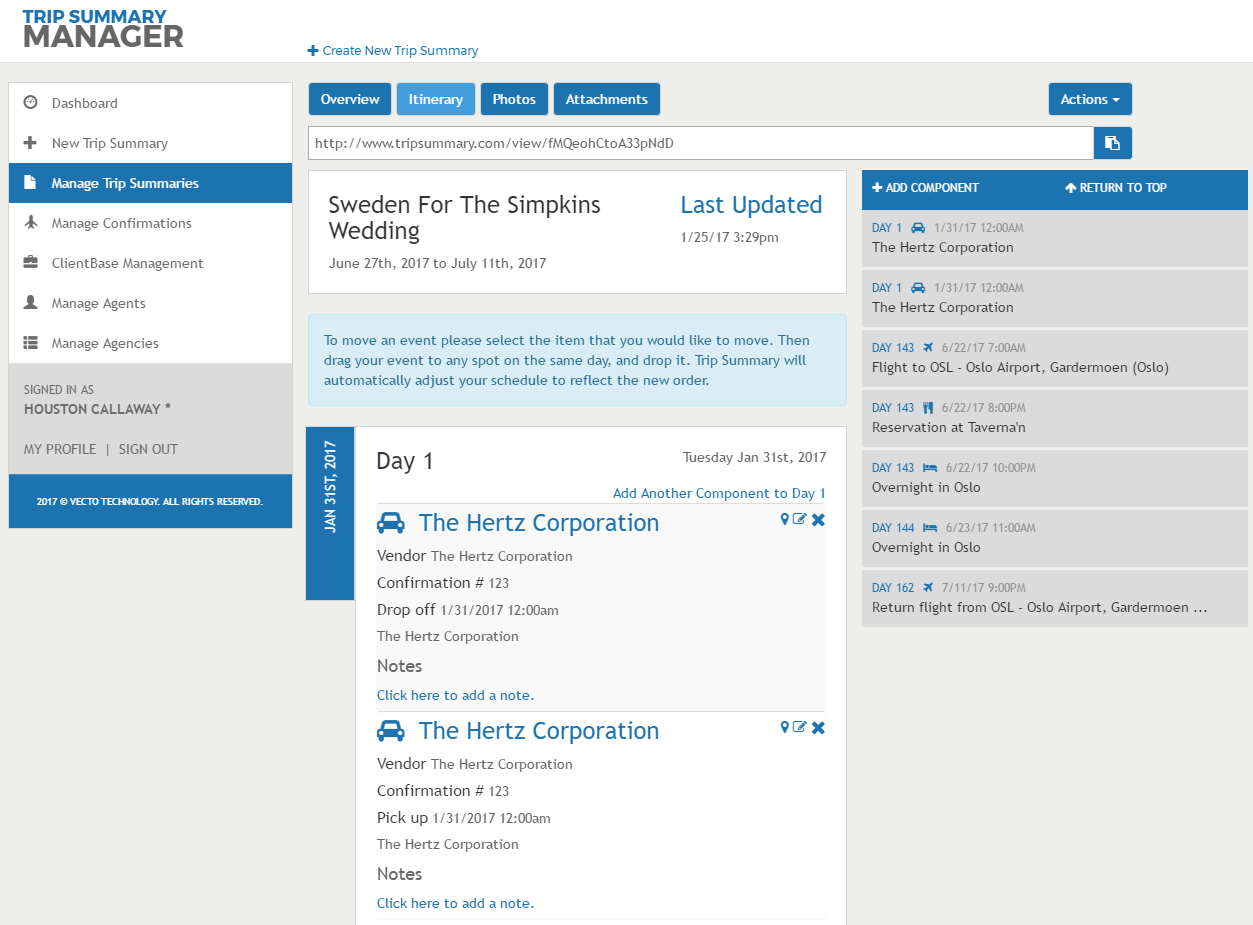Click the copy URL clipboard icon

1112,143
